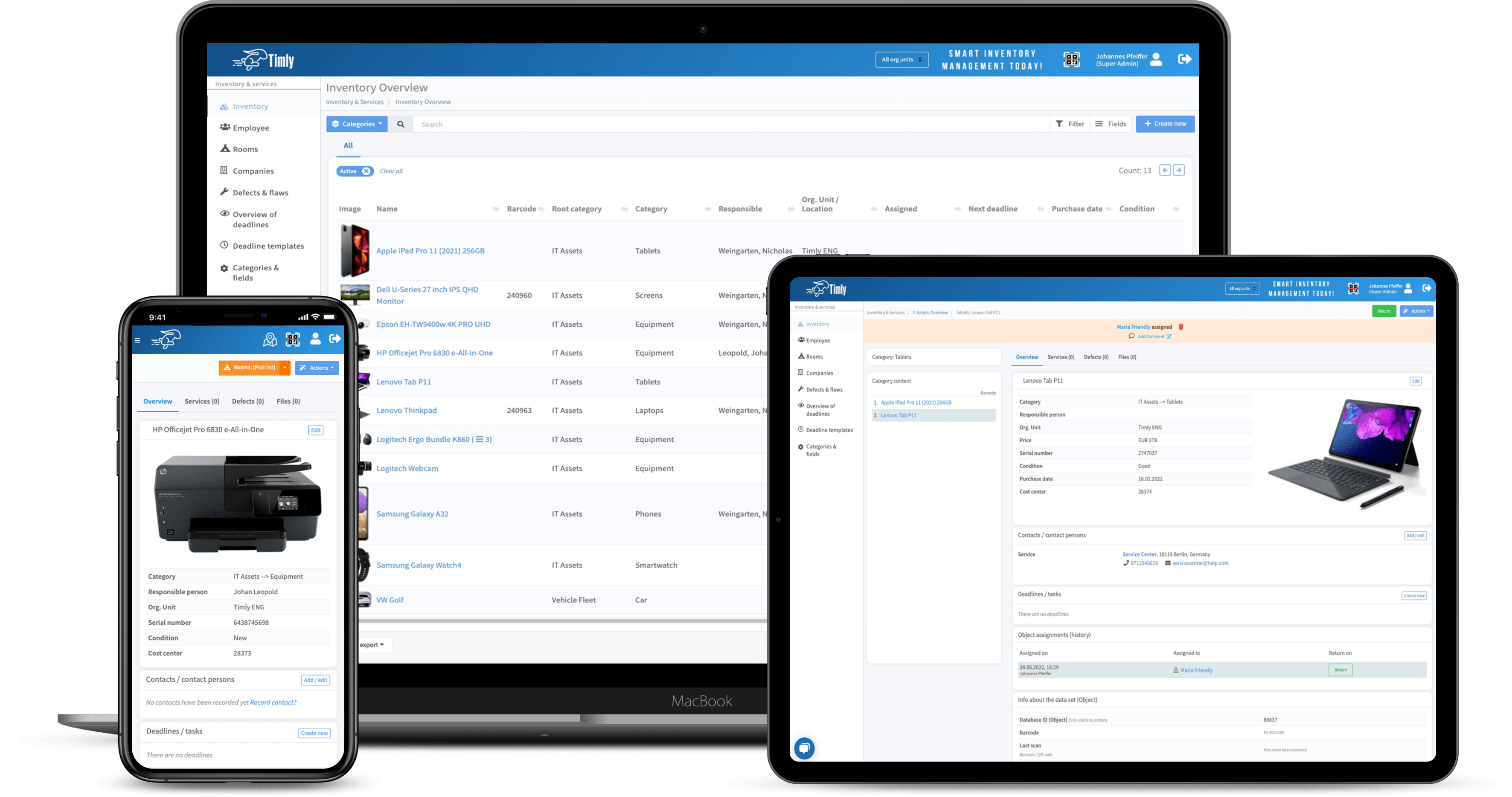Image resolution: width=1512 pixels, height=797 pixels.
Task: Click Rooms: [Pick list] button on phone
Action: [249, 368]
